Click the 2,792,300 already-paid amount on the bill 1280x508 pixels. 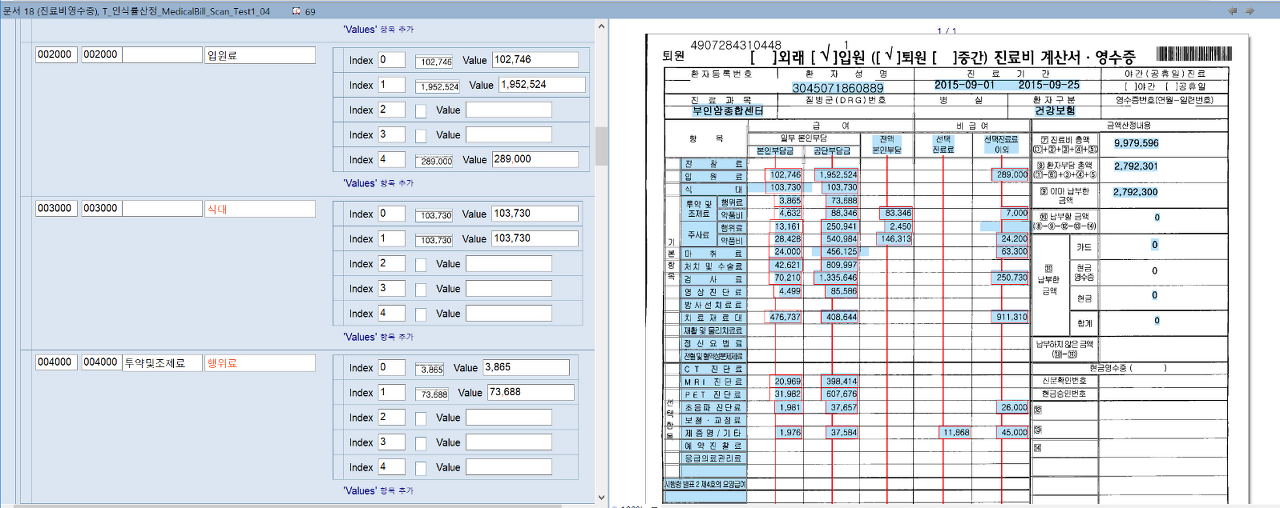[1135, 192]
